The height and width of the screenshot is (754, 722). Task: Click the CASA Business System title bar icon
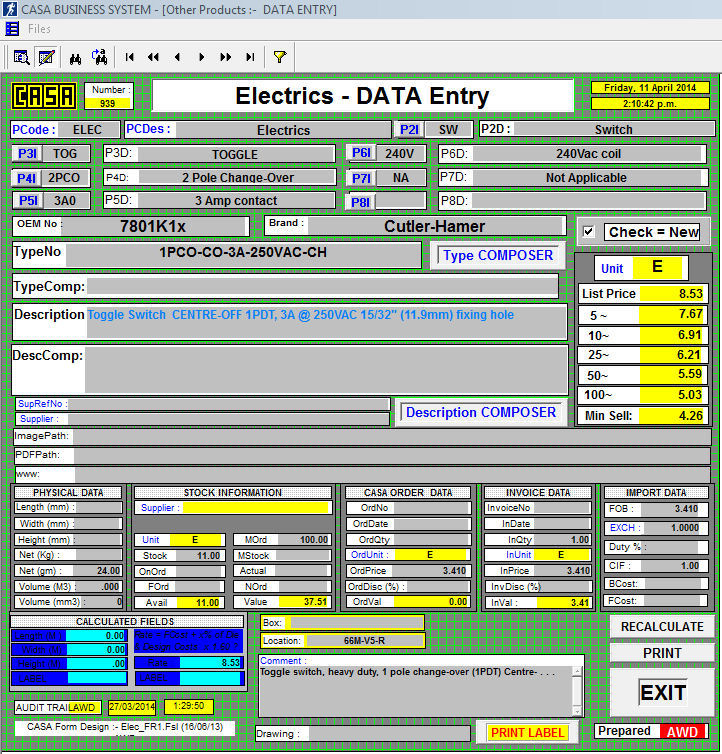click(10, 9)
